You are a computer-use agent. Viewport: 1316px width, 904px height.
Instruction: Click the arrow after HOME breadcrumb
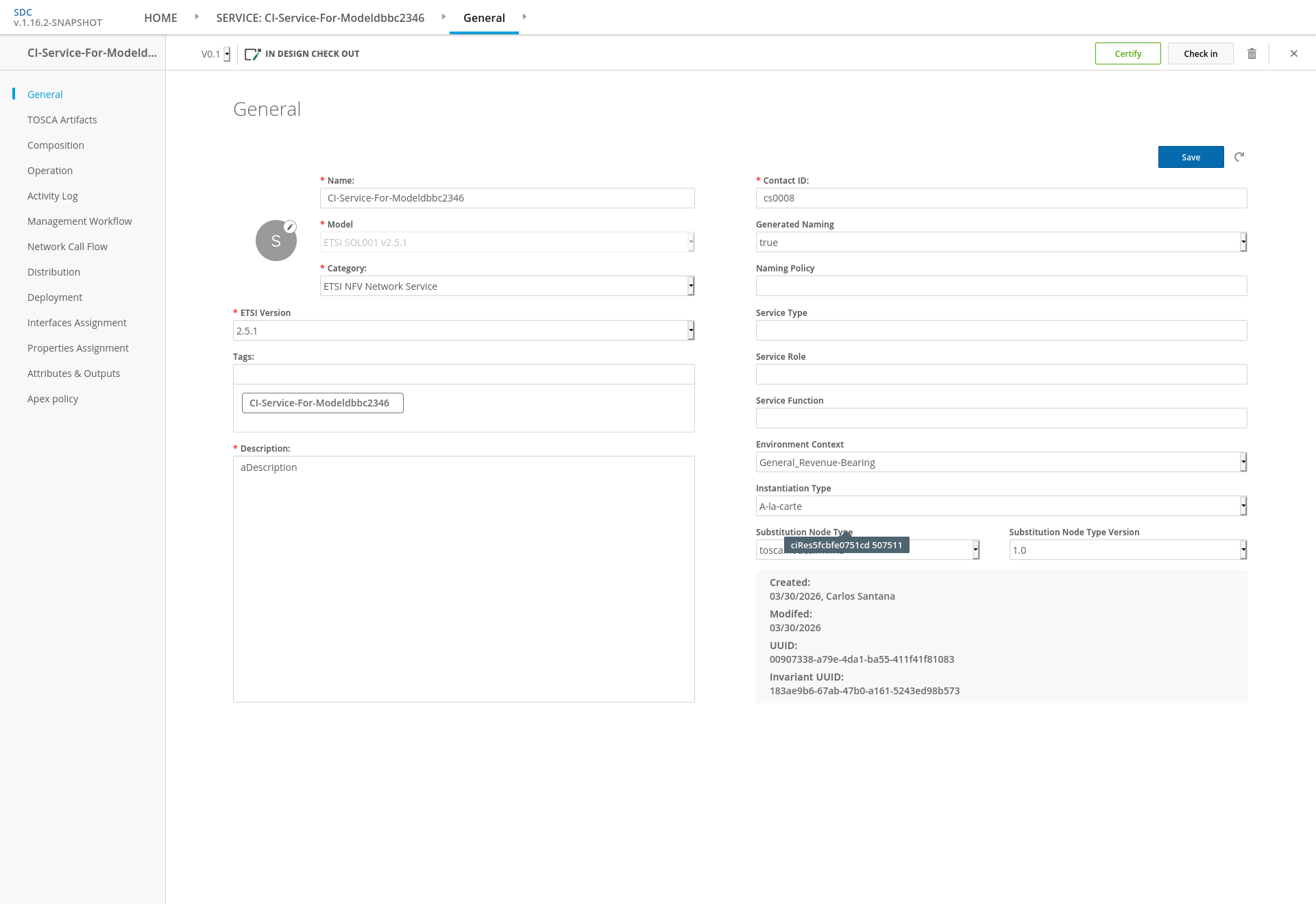[197, 16]
